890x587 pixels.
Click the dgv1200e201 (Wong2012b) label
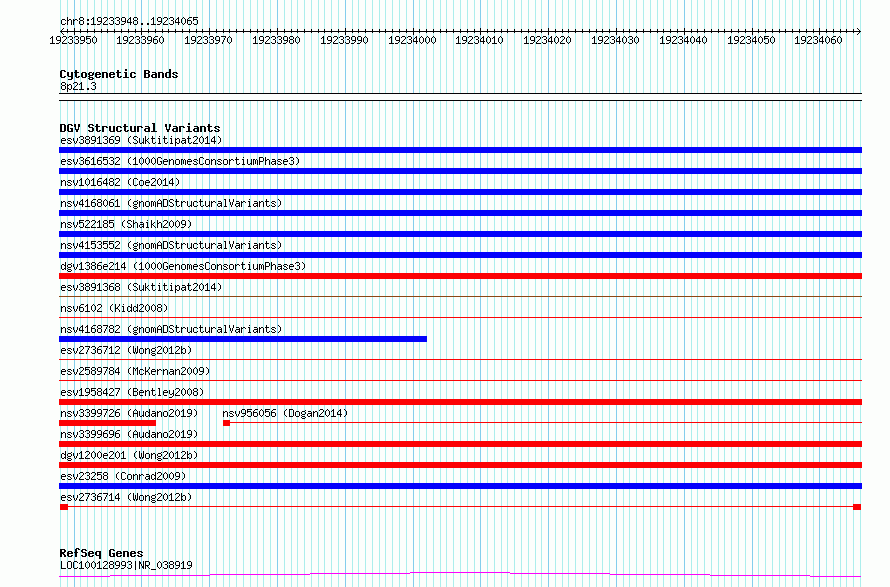(129, 455)
